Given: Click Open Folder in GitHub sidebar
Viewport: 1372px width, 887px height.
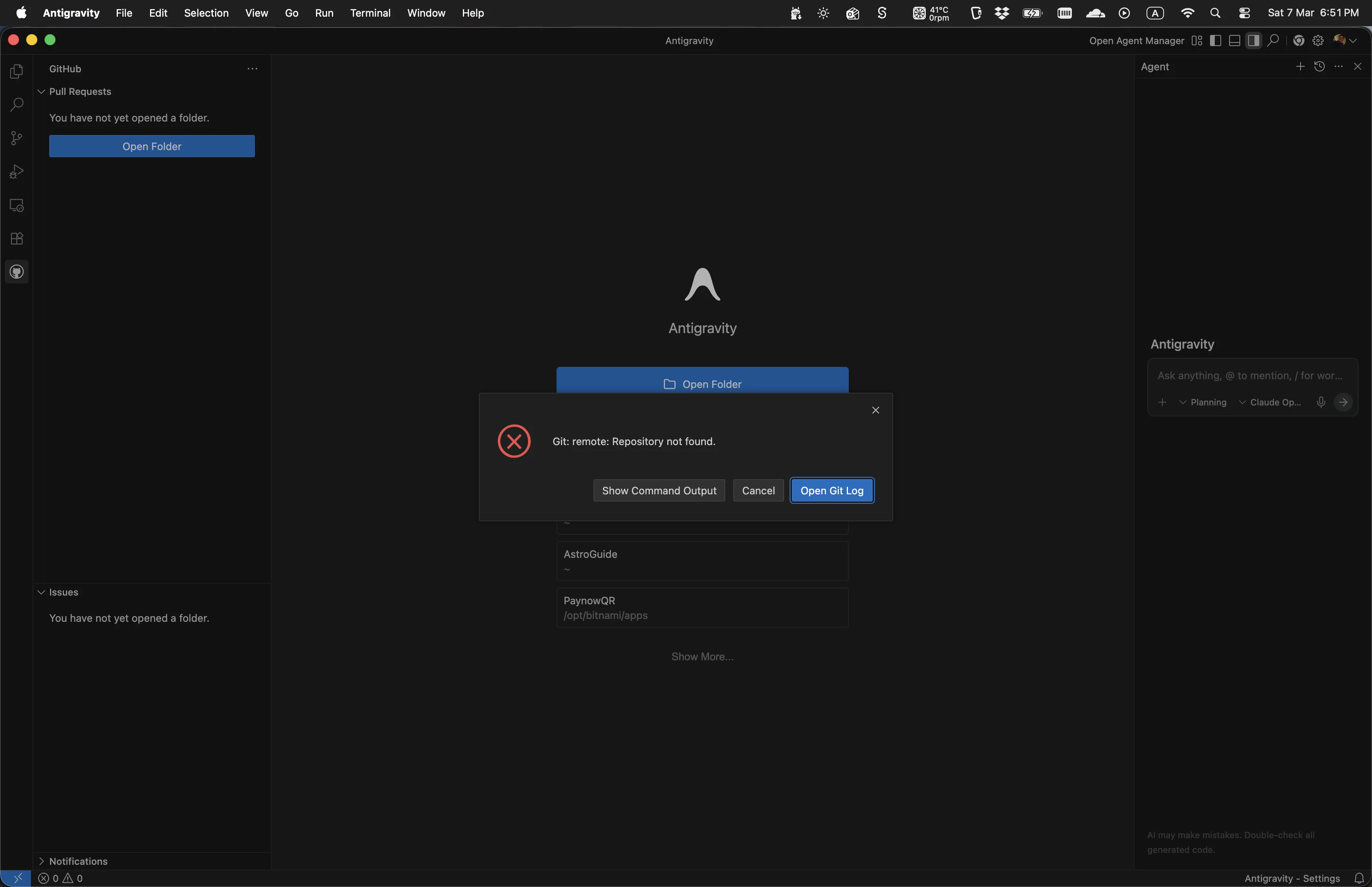Looking at the screenshot, I should [x=152, y=146].
